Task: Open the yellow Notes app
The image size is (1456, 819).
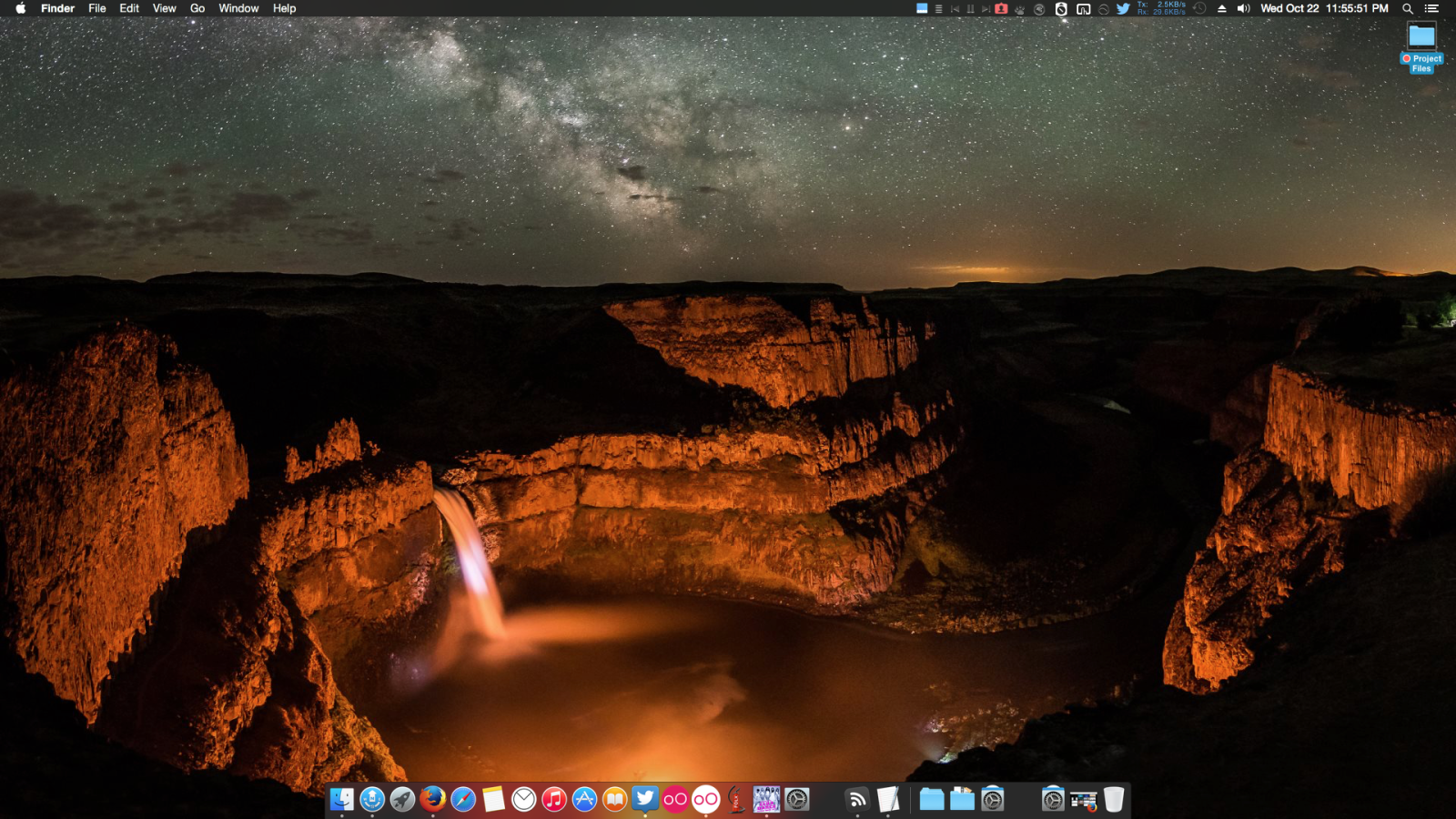Action: click(493, 799)
